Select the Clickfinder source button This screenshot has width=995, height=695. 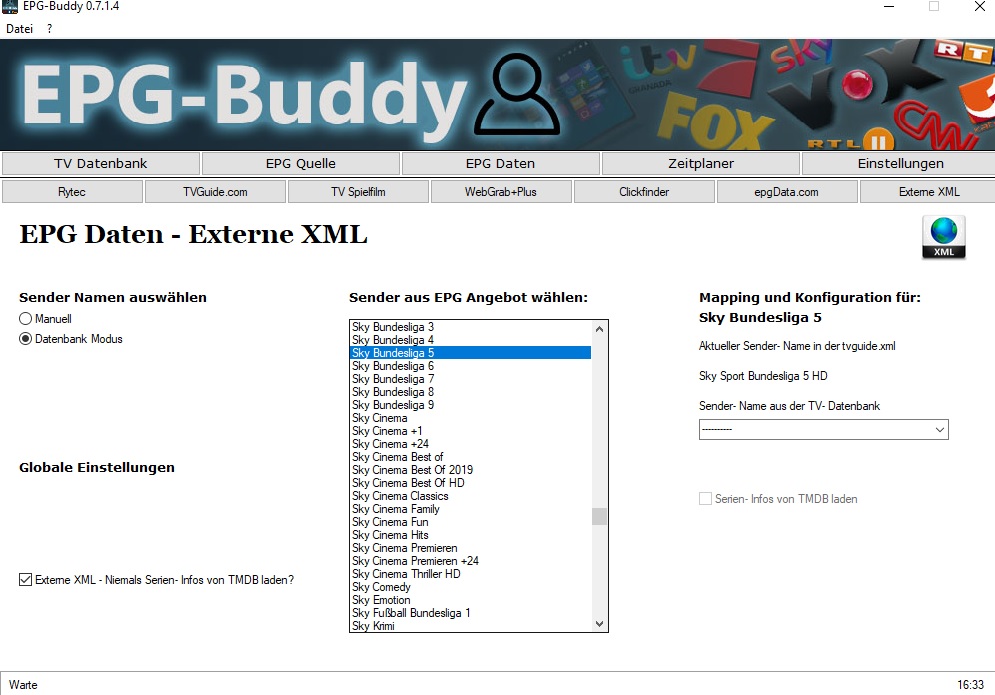tap(644, 192)
